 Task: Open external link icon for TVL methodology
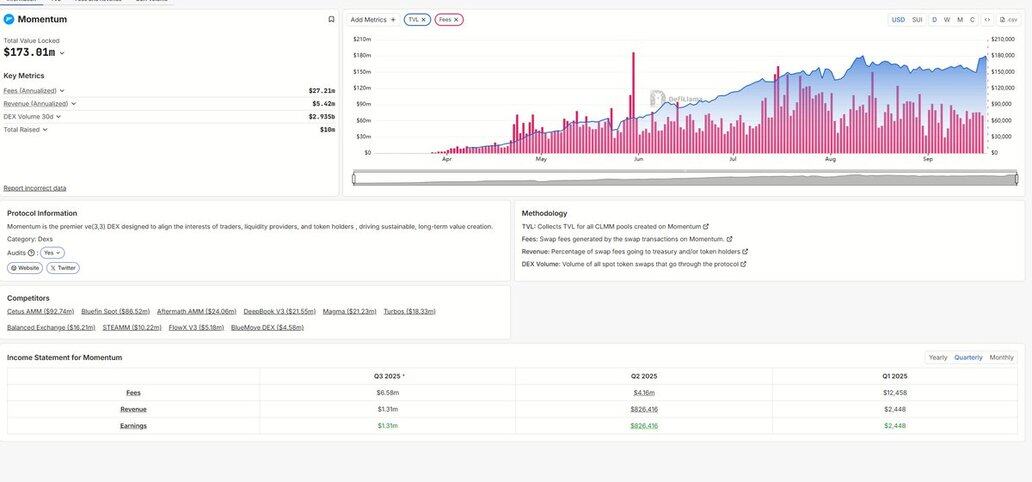click(x=706, y=227)
